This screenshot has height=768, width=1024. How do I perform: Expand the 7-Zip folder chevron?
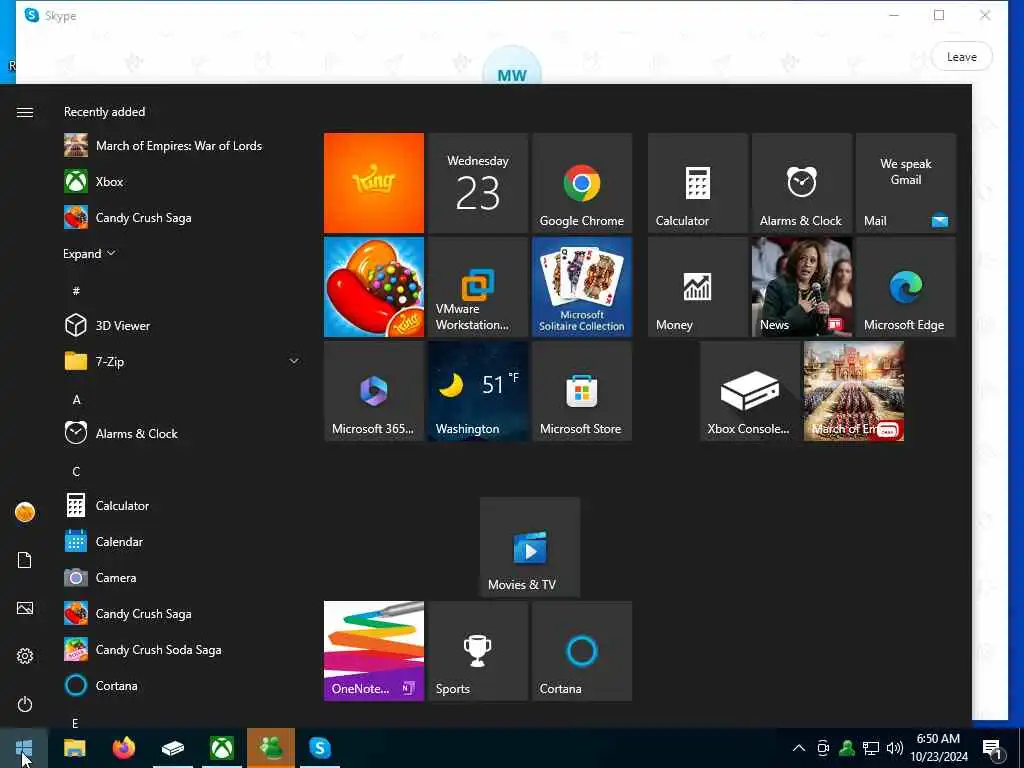[x=294, y=360]
